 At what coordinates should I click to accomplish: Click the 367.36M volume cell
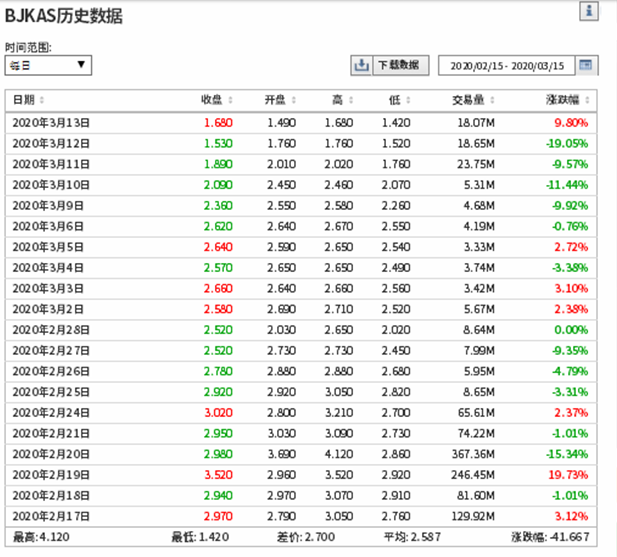click(x=470, y=456)
